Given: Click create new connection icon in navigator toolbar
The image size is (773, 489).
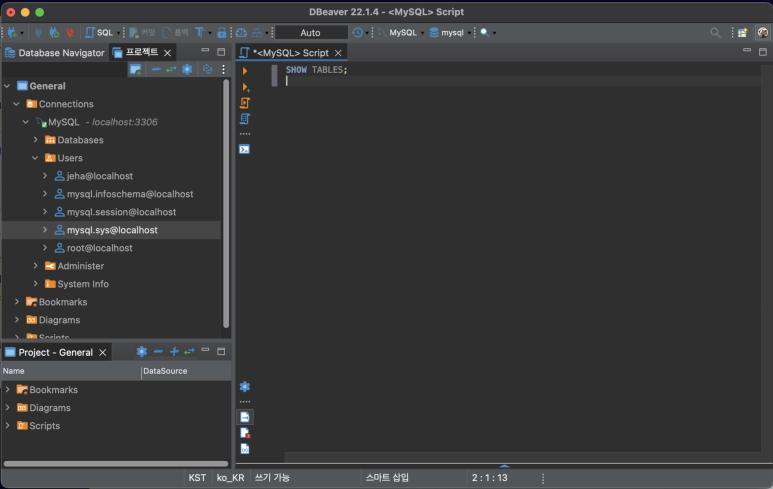Looking at the screenshot, I should point(136,70).
